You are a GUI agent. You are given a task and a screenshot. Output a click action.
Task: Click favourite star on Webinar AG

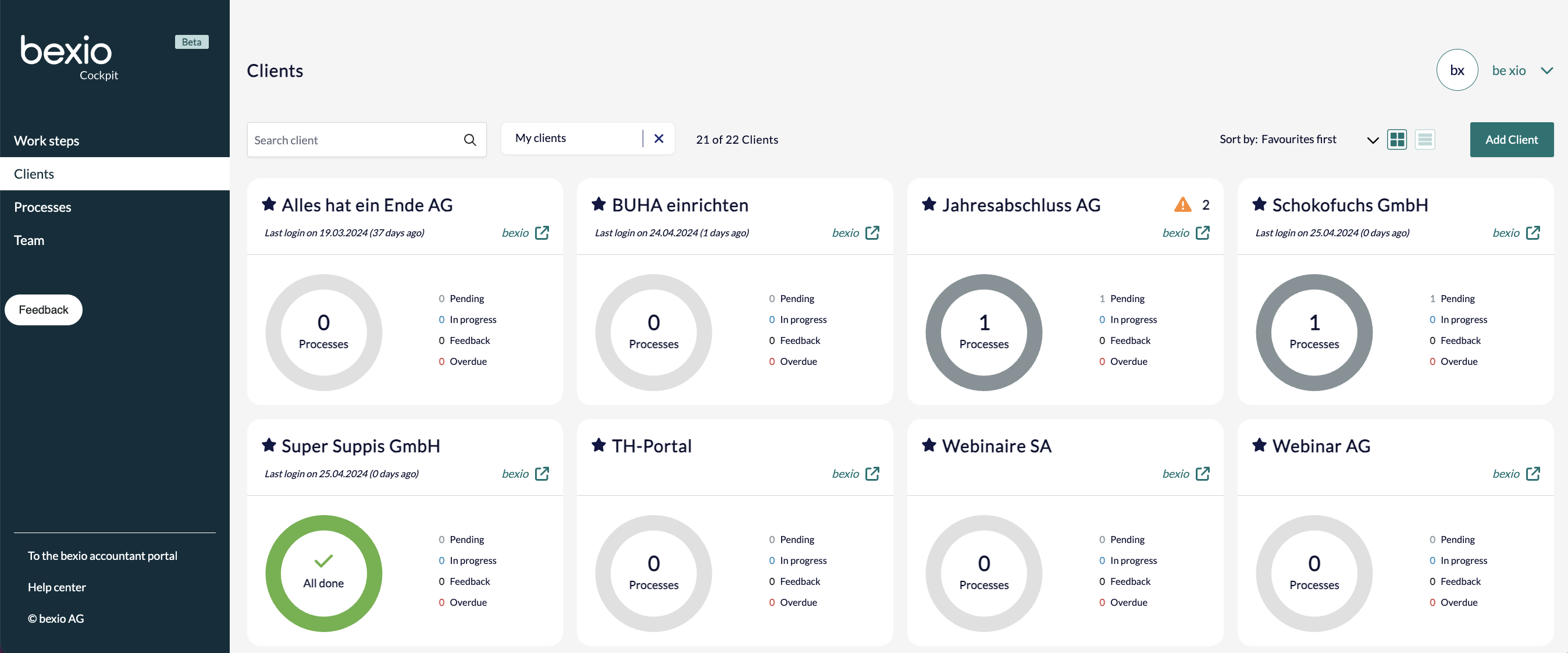[1259, 445]
